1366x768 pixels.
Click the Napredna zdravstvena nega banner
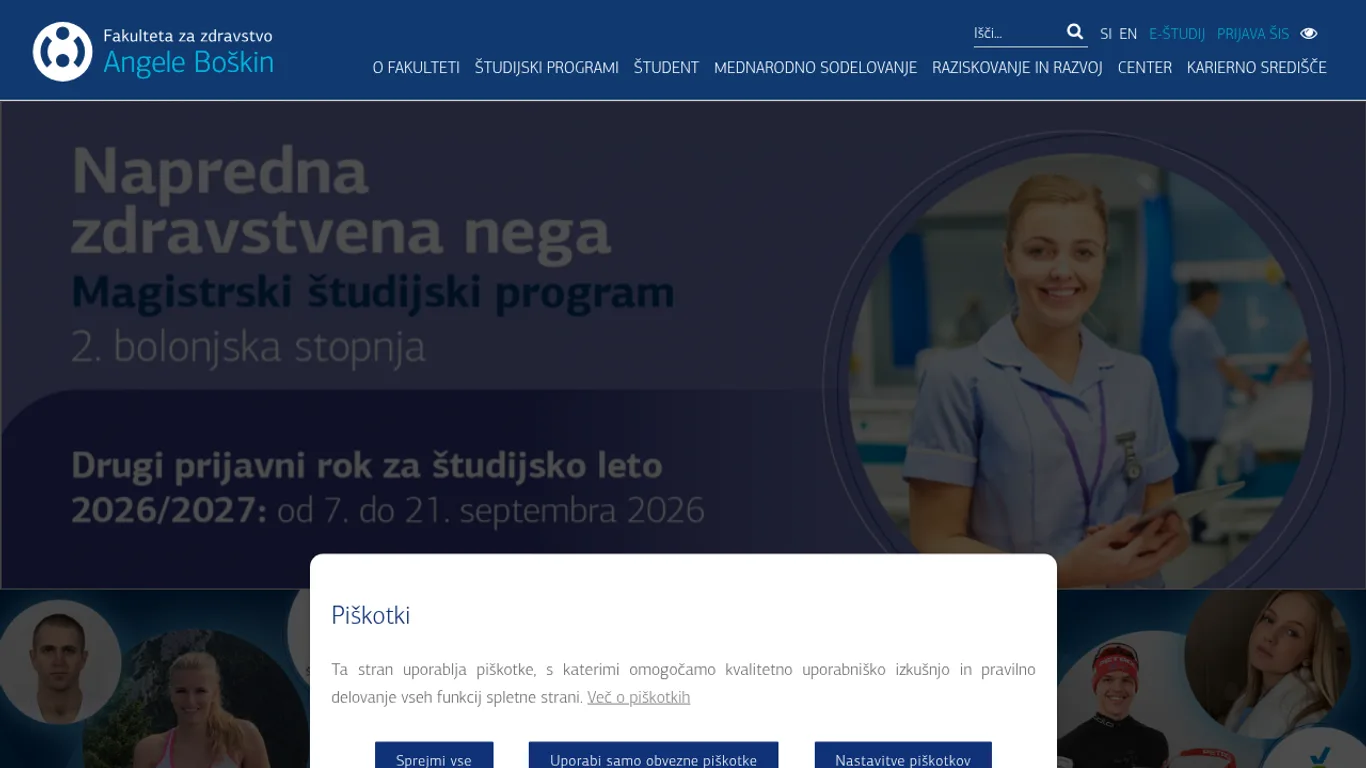point(683,344)
